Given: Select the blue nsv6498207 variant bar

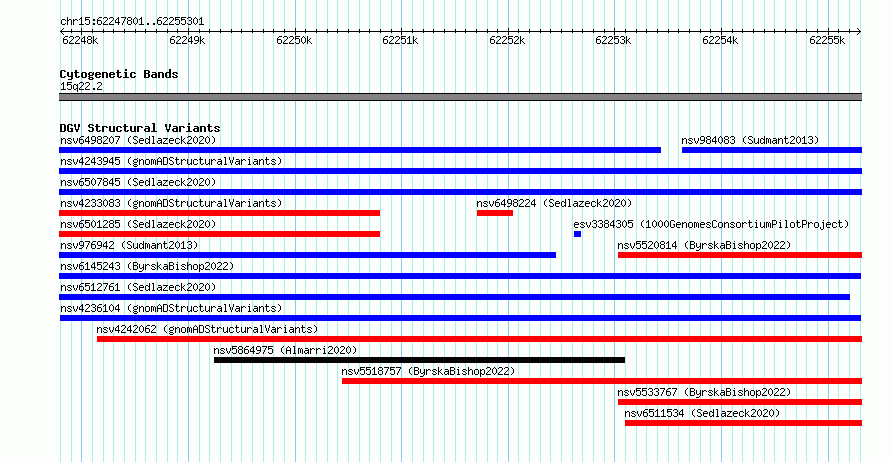Looking at the screenshot, I should (360, 150).
